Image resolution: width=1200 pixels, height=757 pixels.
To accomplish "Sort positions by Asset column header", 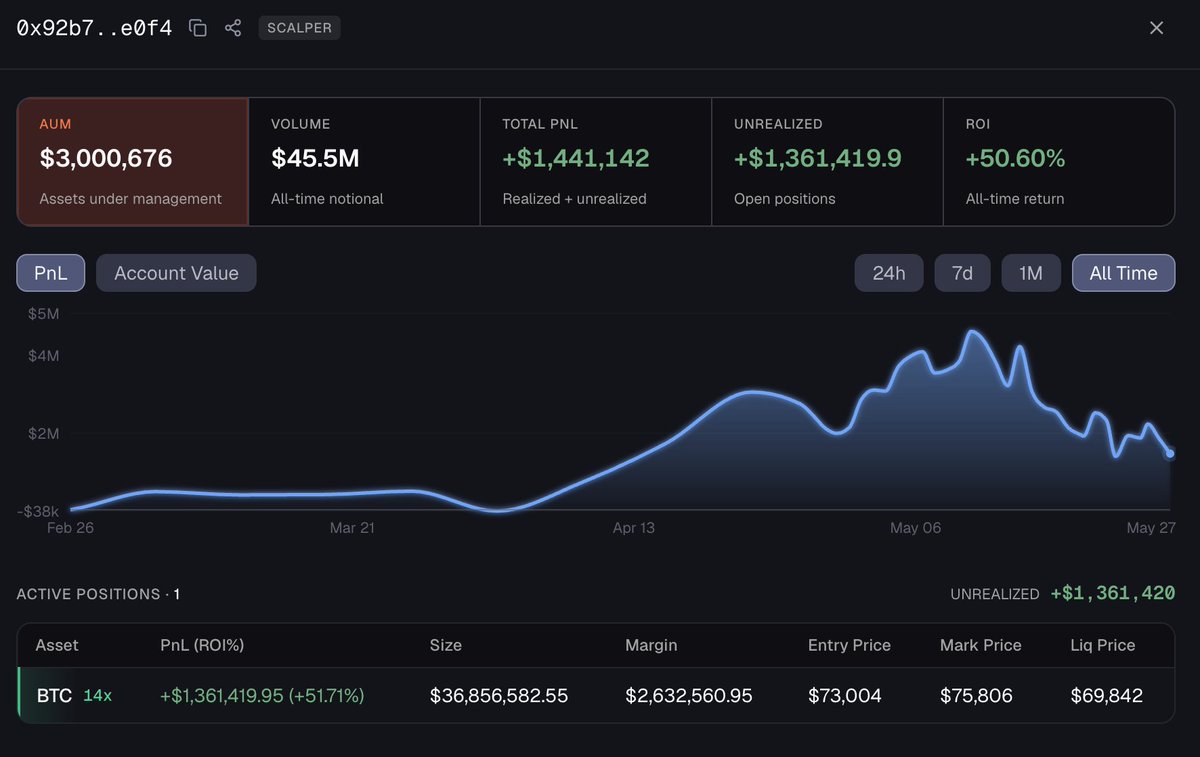I will (x=57, y=645).
